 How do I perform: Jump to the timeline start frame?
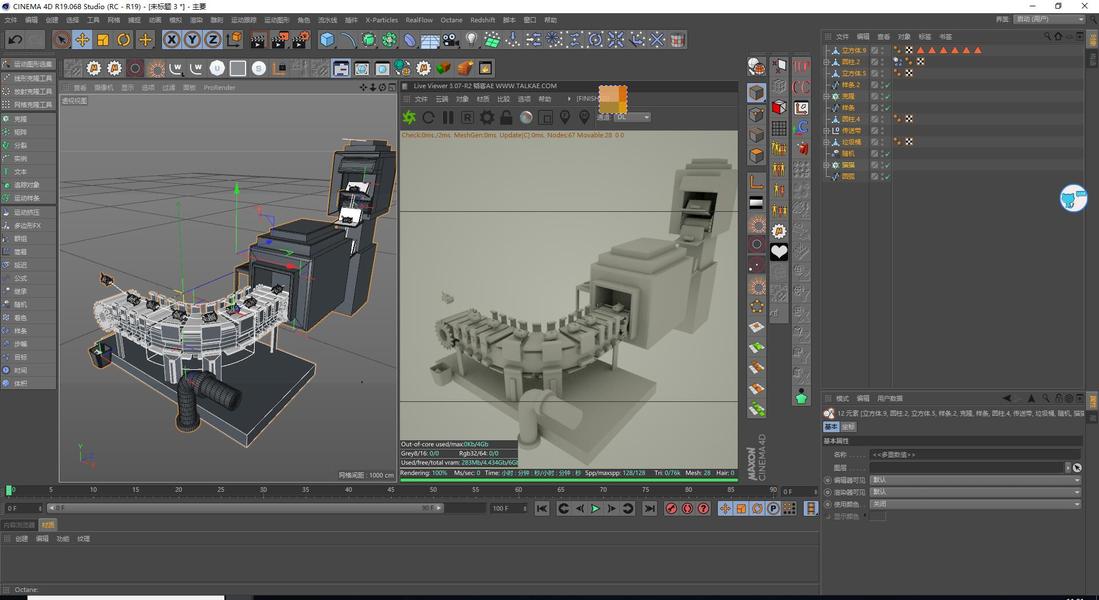(x=542, y=508)
